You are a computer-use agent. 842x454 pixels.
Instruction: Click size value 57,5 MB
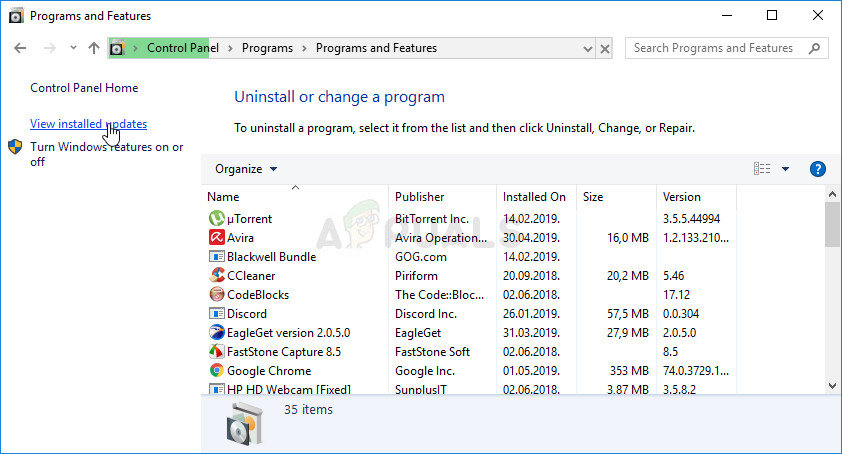[x=628, y=313]
